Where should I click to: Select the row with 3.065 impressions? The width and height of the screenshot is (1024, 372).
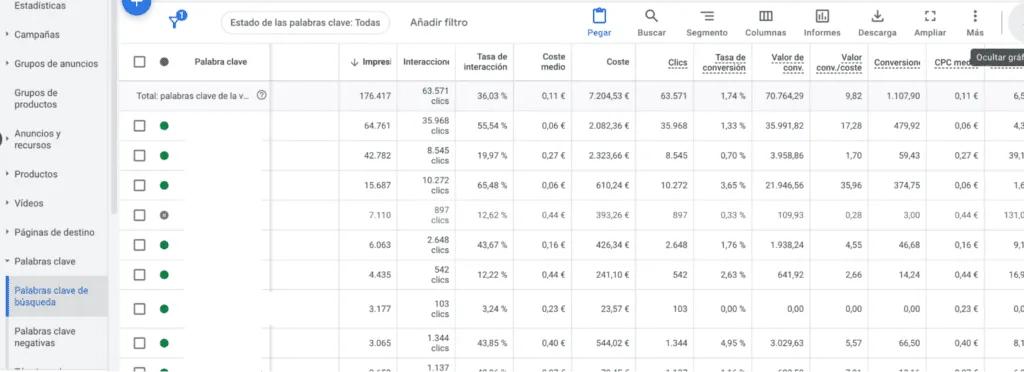click(x=139, y=343)
